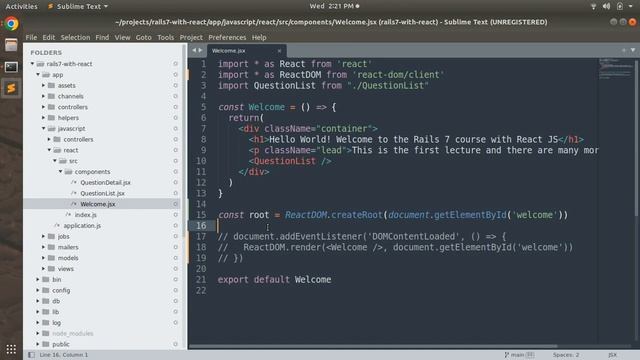Open the tab list dropdown arrow
This screenshot has width=640, height=360.
(x=633, y=50)
